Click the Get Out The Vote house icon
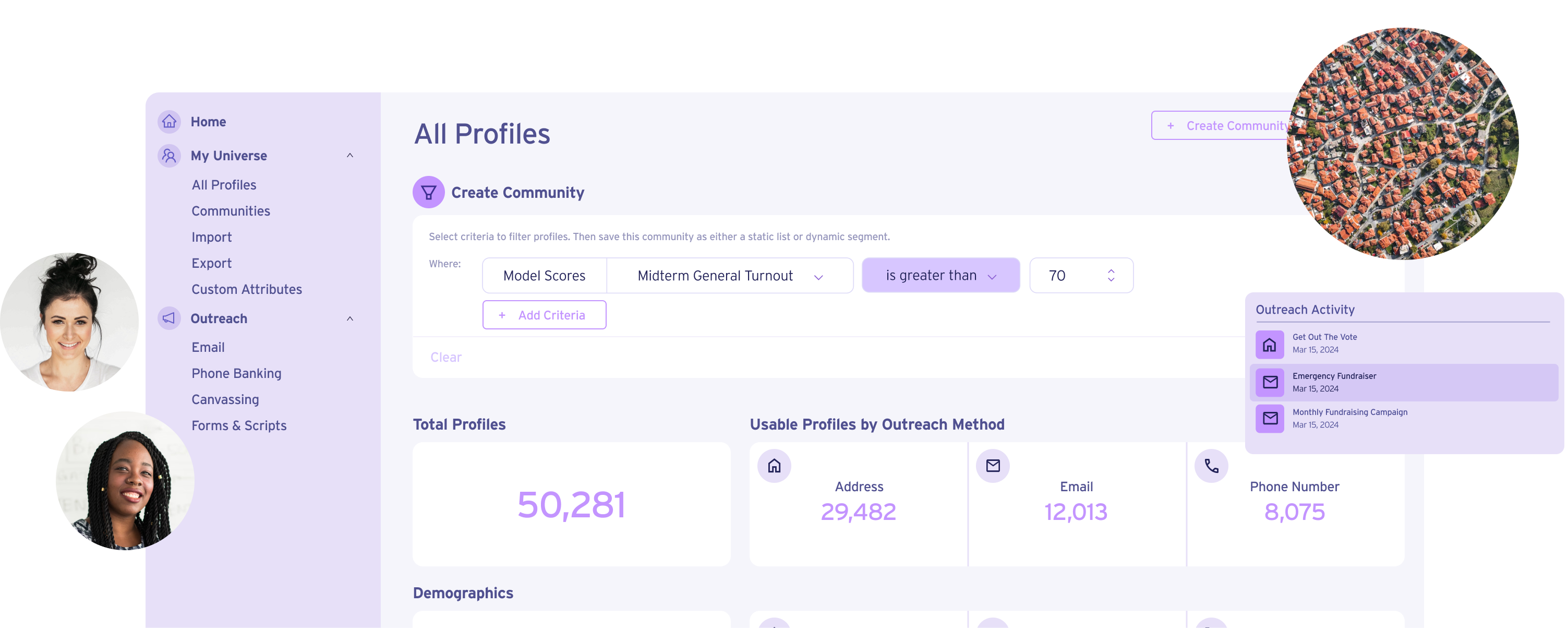Viewport: 1568px width, 628px height. coord(1270,344)
